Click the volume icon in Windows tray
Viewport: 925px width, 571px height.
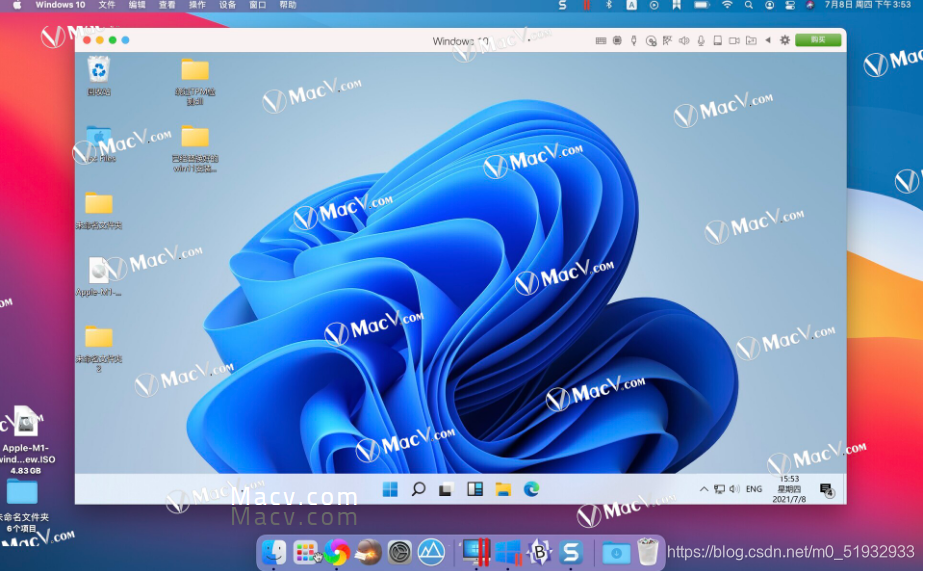click(734, 489)
